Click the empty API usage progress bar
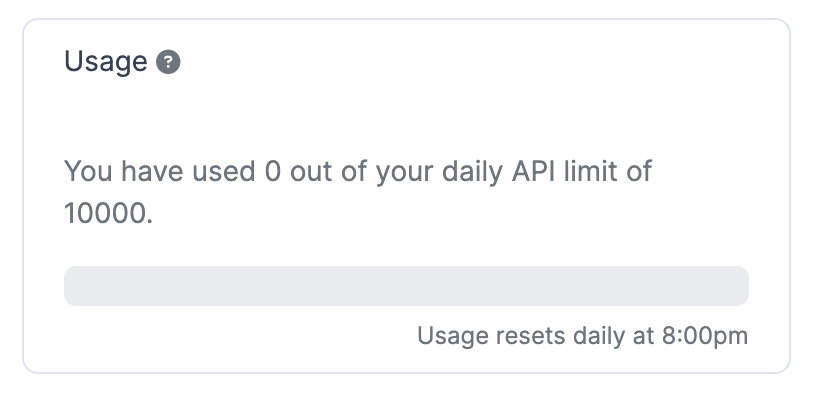This screenshot has width=836, height=394. pyautogui.click(x=406, y=286)
